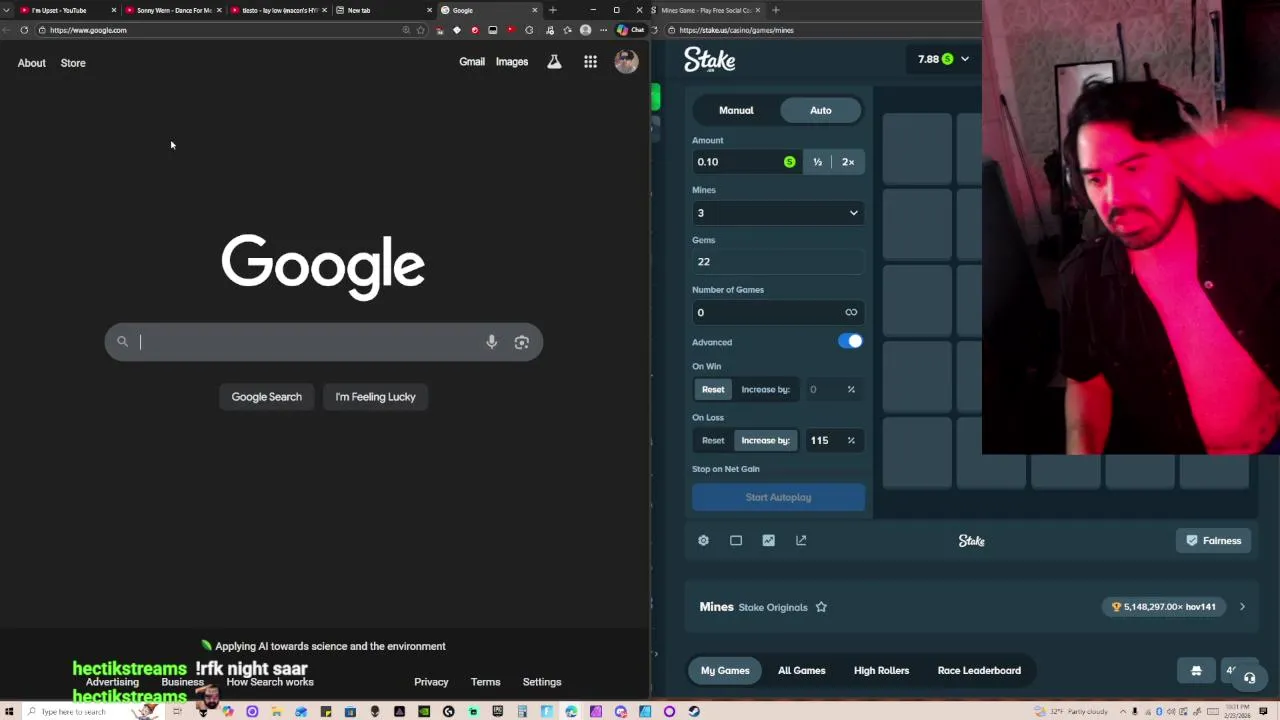1280x720 pixels.
Task: Reload the Google page
Action: (24, 30)
